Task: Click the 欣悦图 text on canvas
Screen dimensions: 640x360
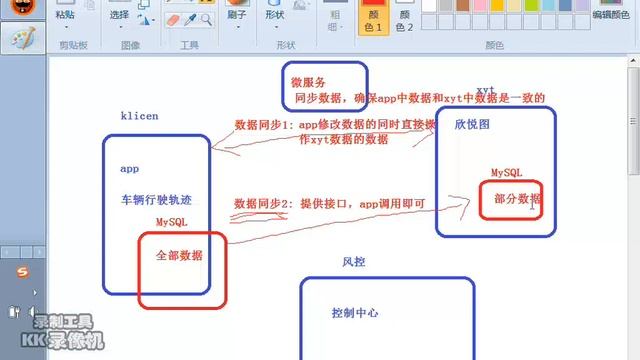Action: click(x=472, y=124)
